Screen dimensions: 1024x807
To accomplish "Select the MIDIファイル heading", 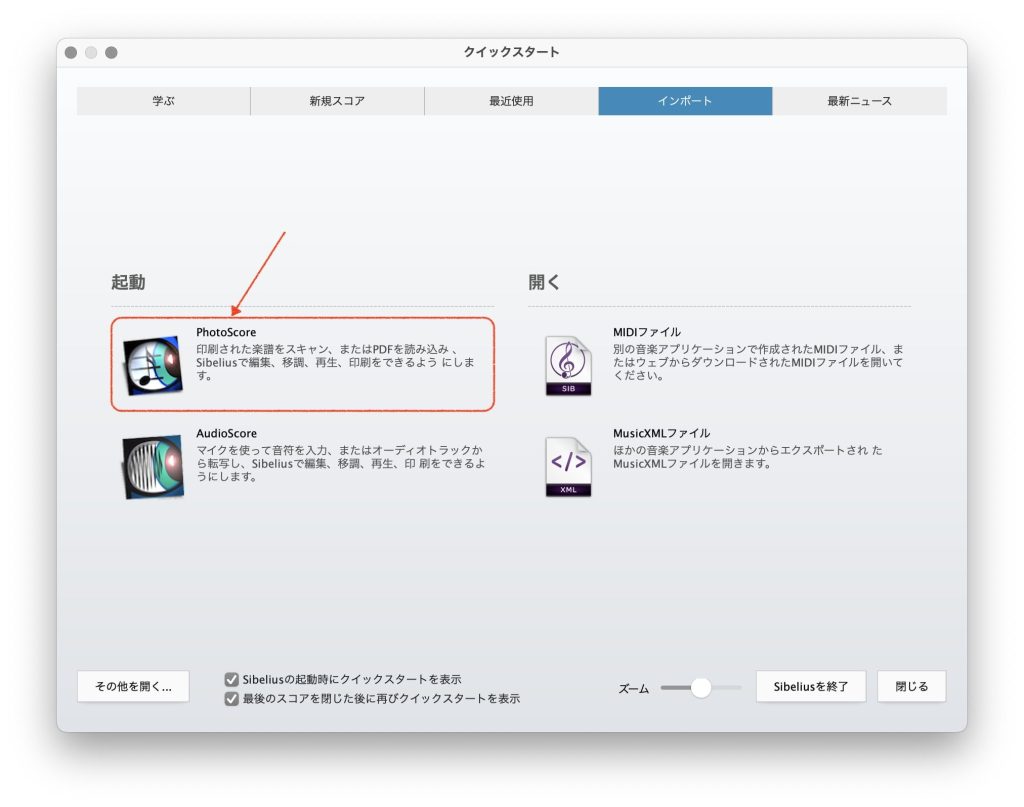I will [646, 332].
